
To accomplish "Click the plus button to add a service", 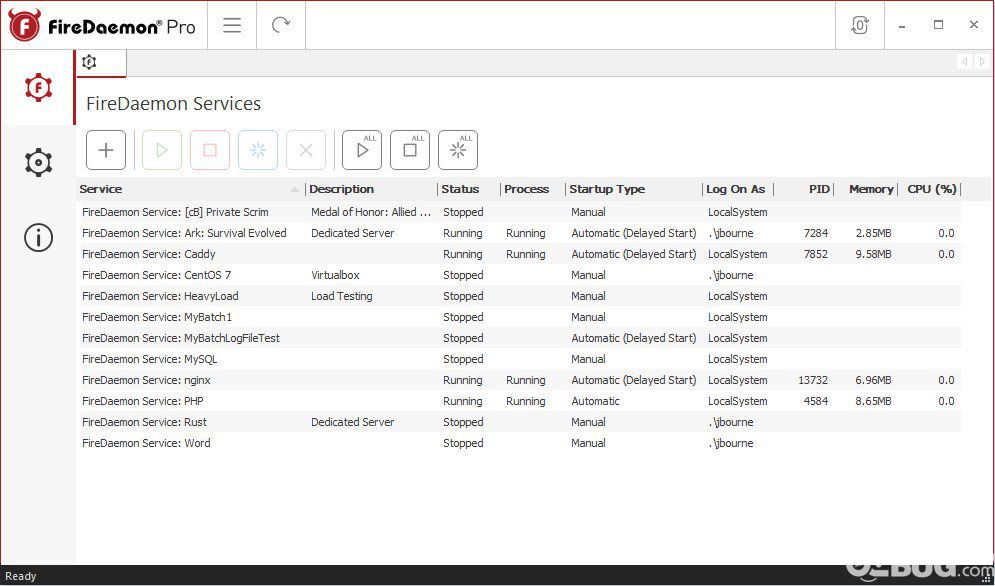I will pos(106,150).
